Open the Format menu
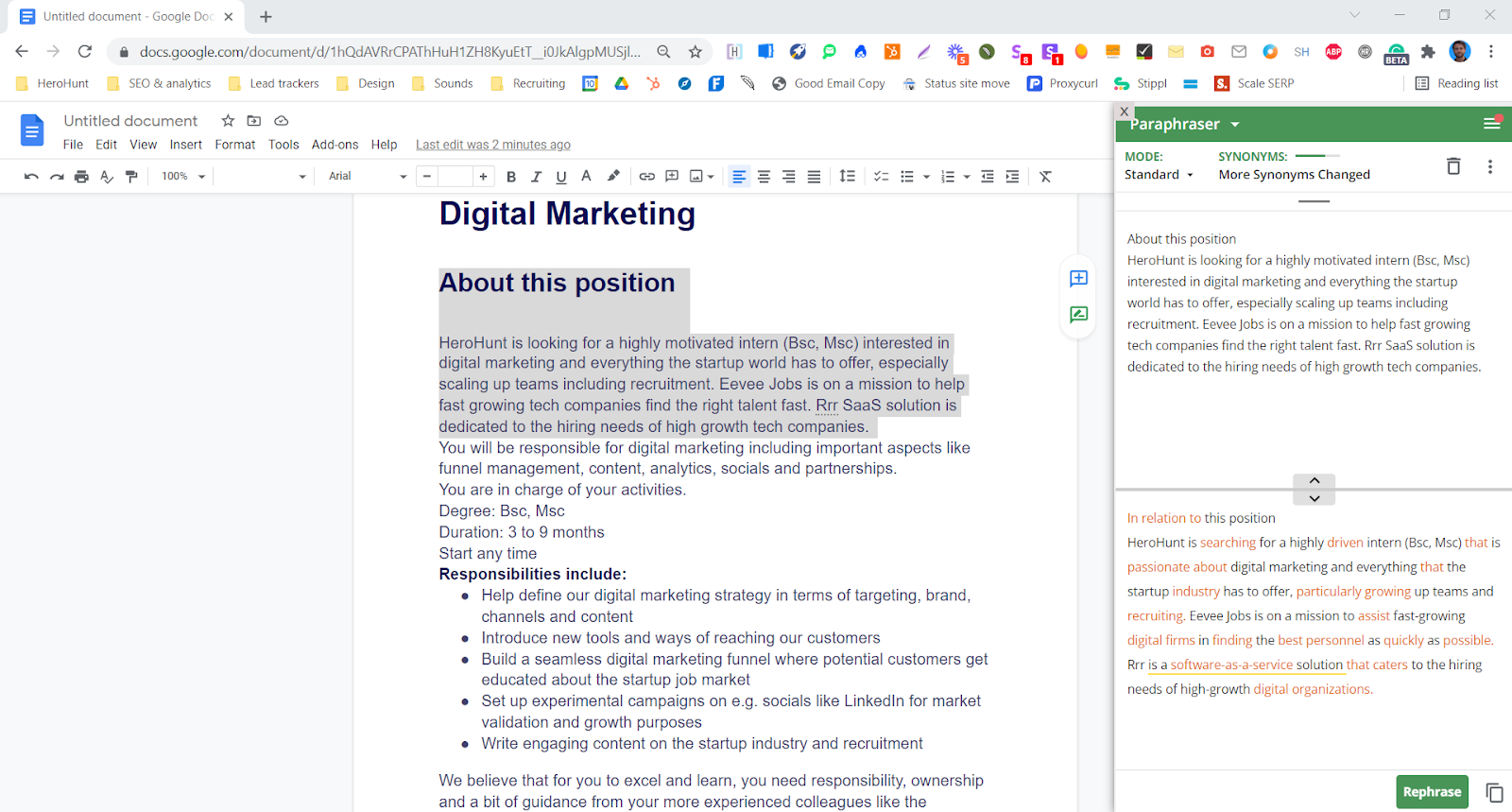 coord(234,145)
